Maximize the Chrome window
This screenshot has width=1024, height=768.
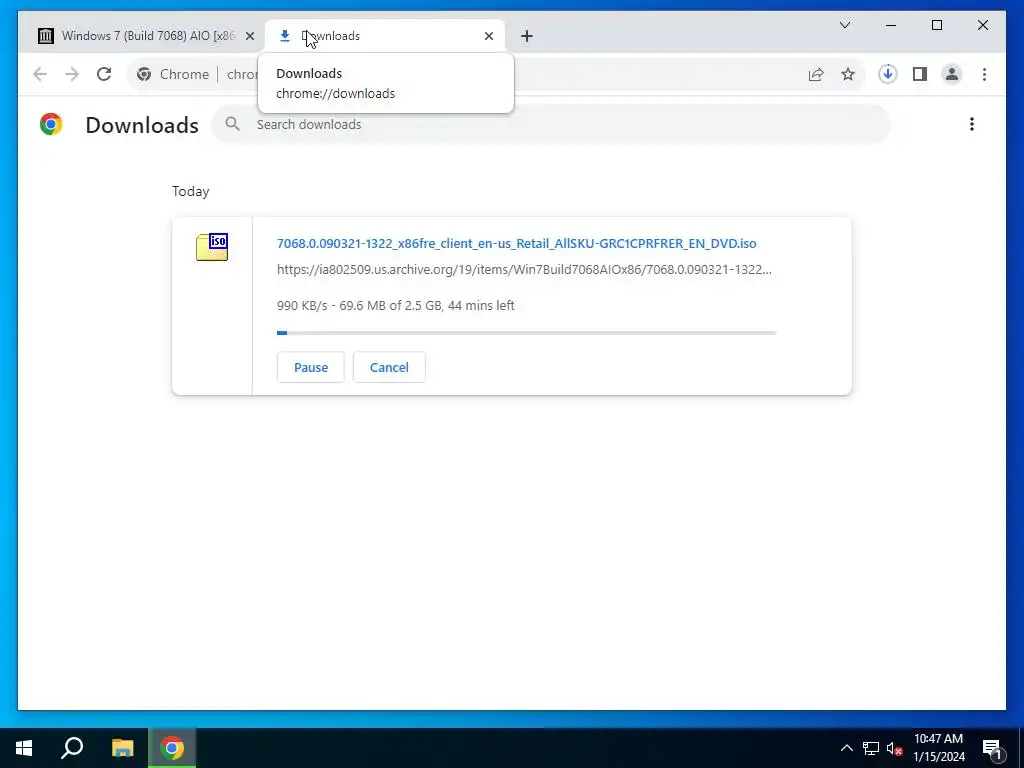937,25
